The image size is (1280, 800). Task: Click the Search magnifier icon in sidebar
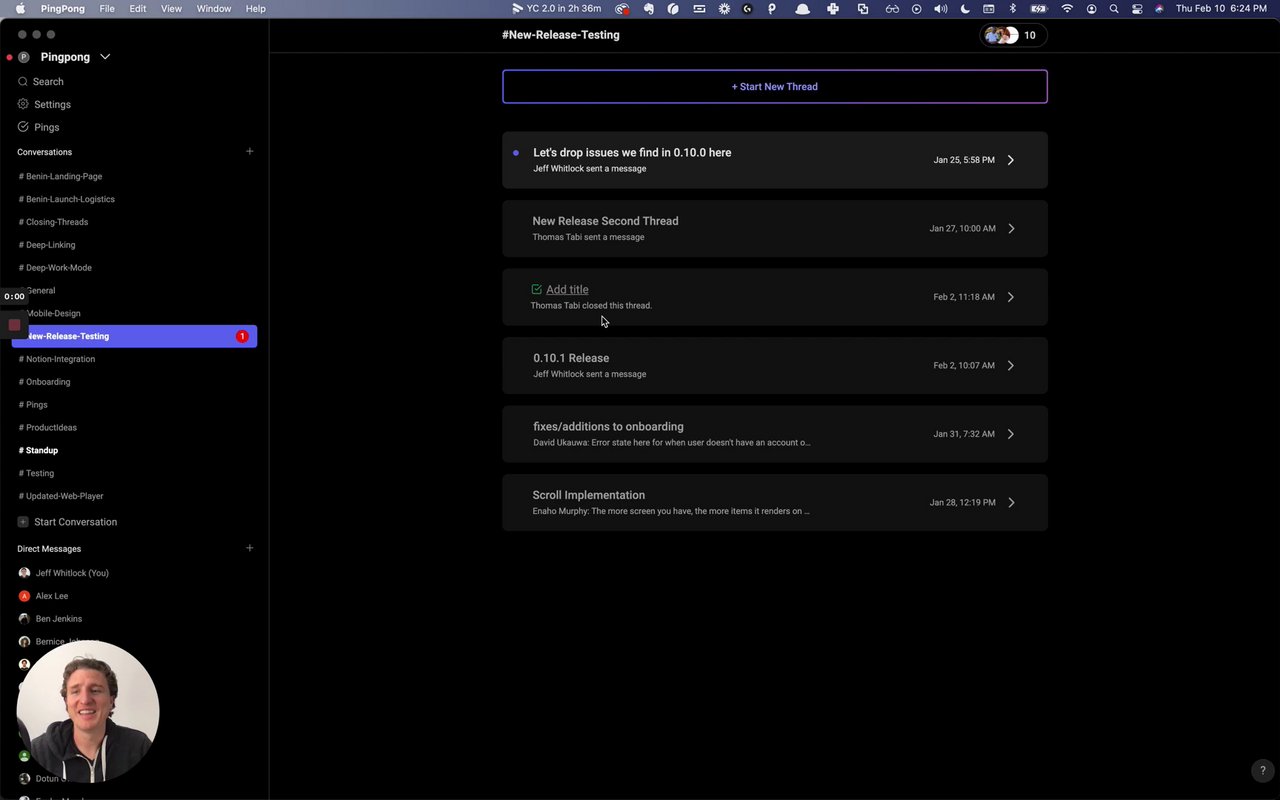(x=23, y=82)
